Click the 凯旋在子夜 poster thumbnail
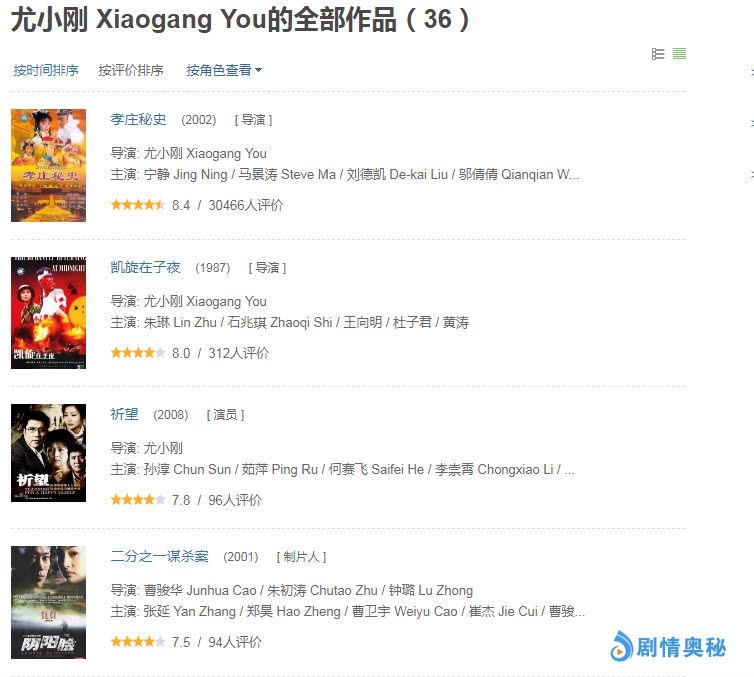Screen dimensions: 754x677 (x=49, y=313)
